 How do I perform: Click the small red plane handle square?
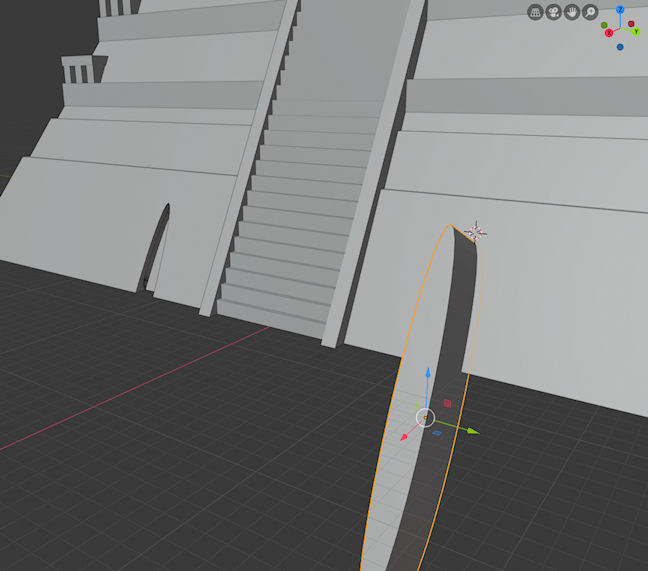click(x=447, y=404)
